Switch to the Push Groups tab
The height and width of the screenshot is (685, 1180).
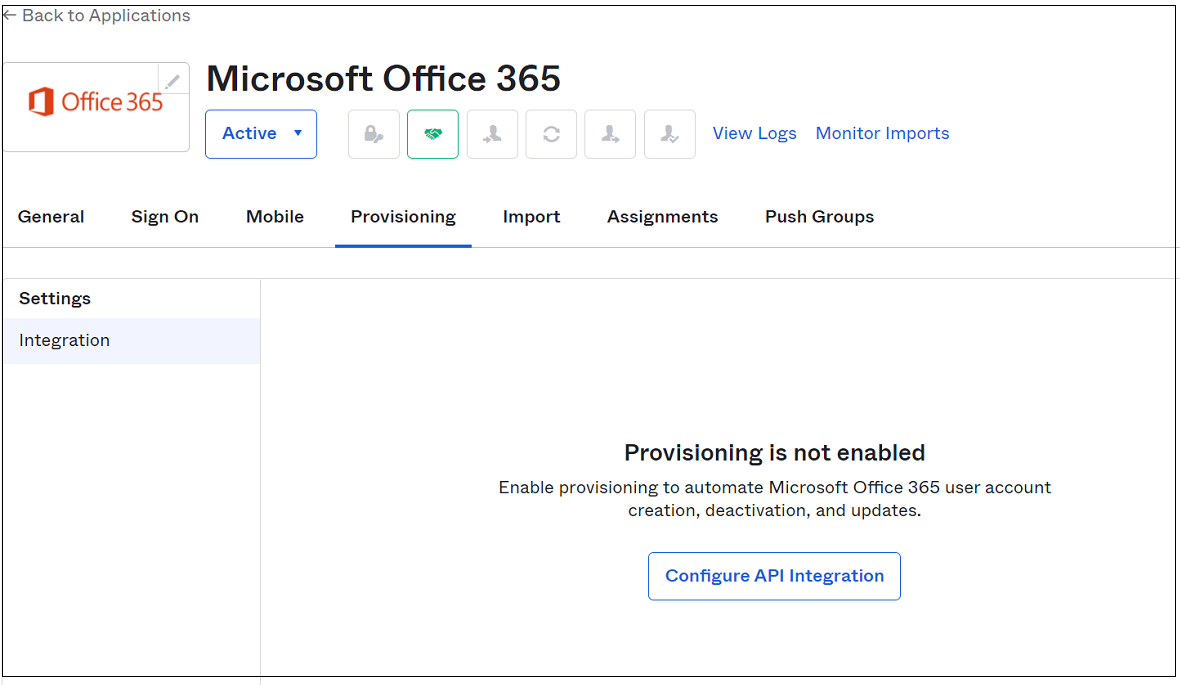pos(820,217)
